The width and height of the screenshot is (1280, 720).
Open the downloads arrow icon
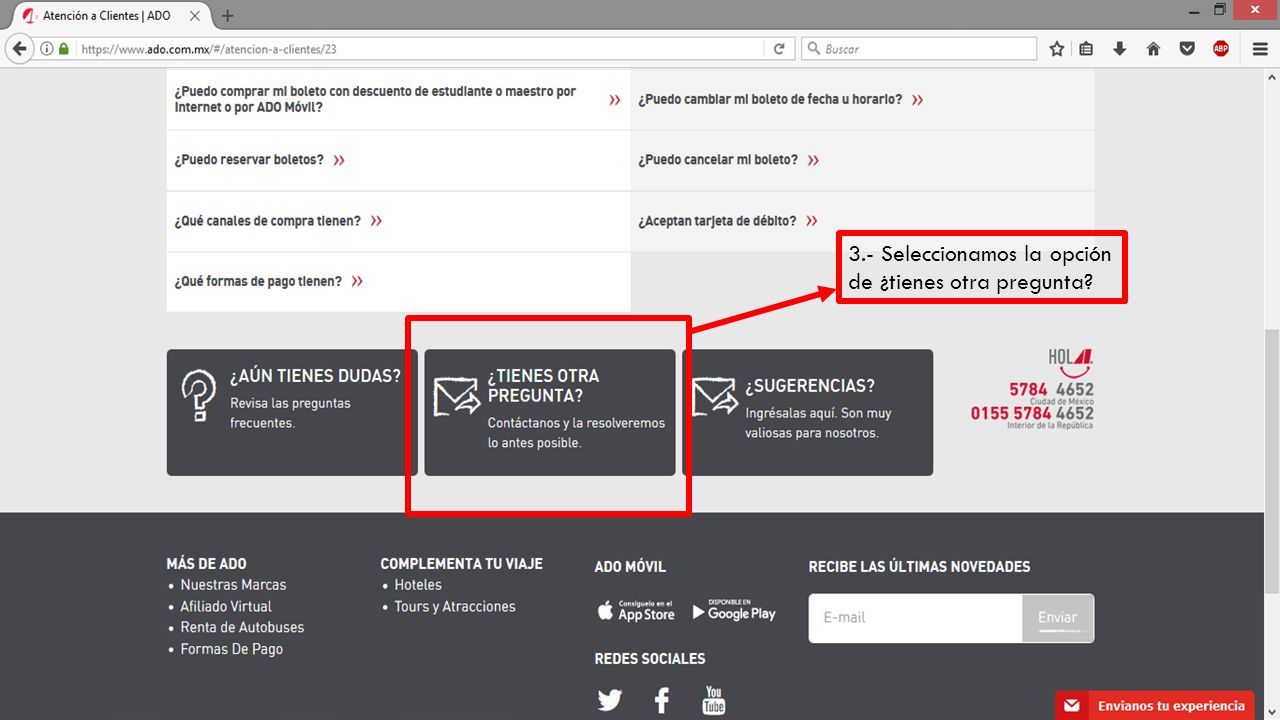click(x=1119, y=48)
